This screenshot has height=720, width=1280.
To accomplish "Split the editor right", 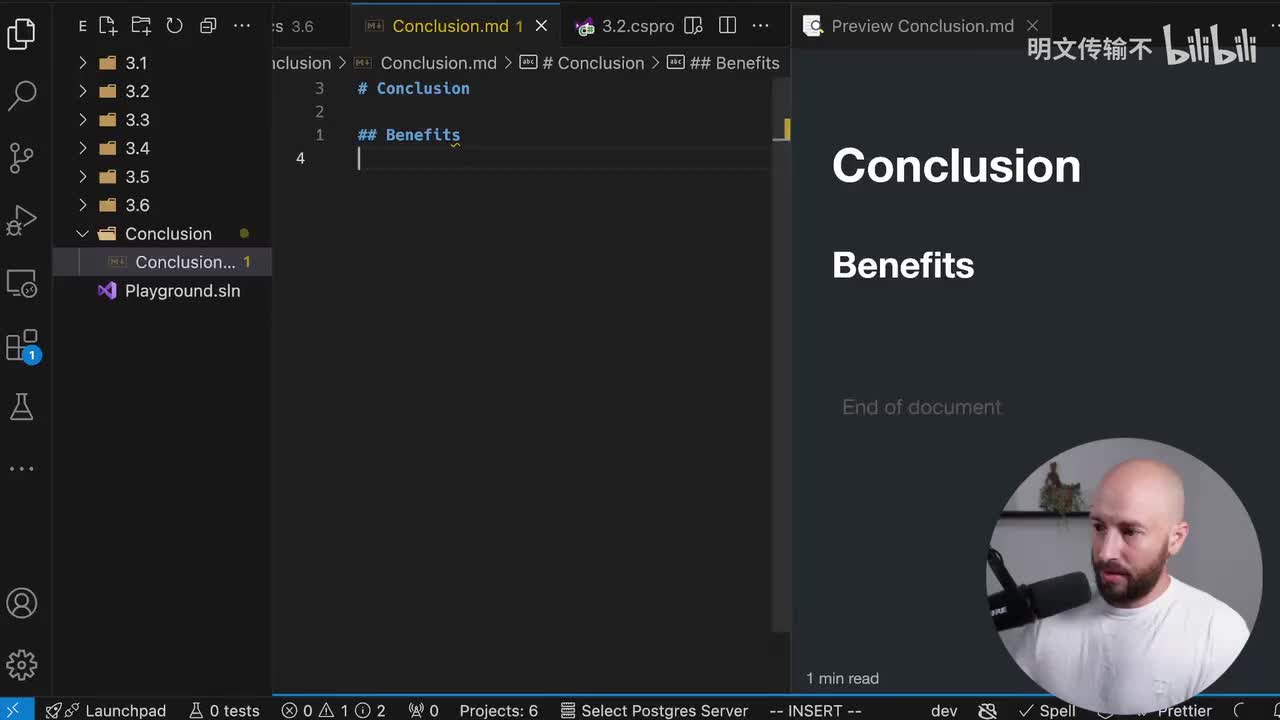I will [x=727, y=26].
